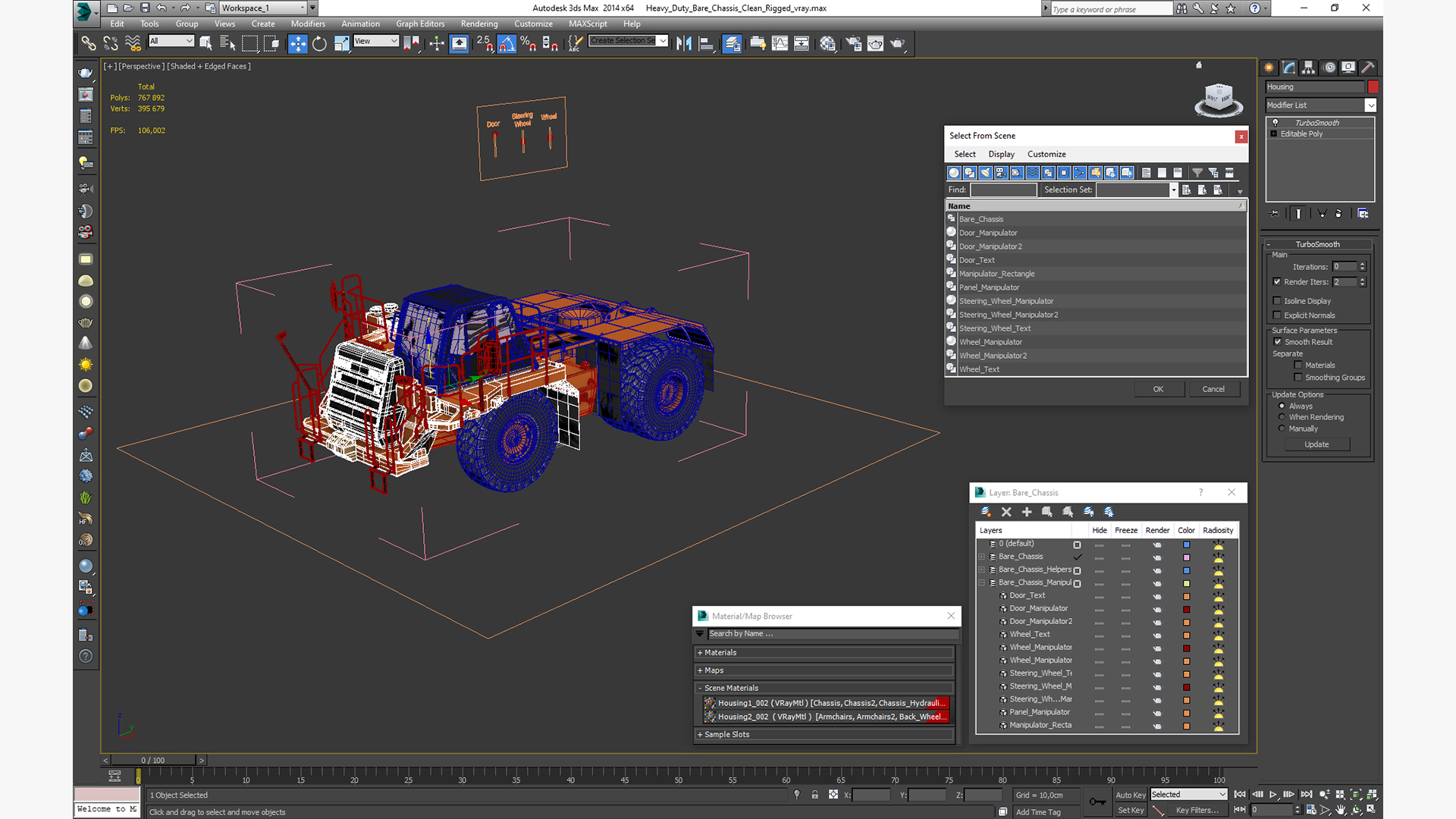
Task: Open Curve Editor from main toolbar
Action: [x=780, y=44]
